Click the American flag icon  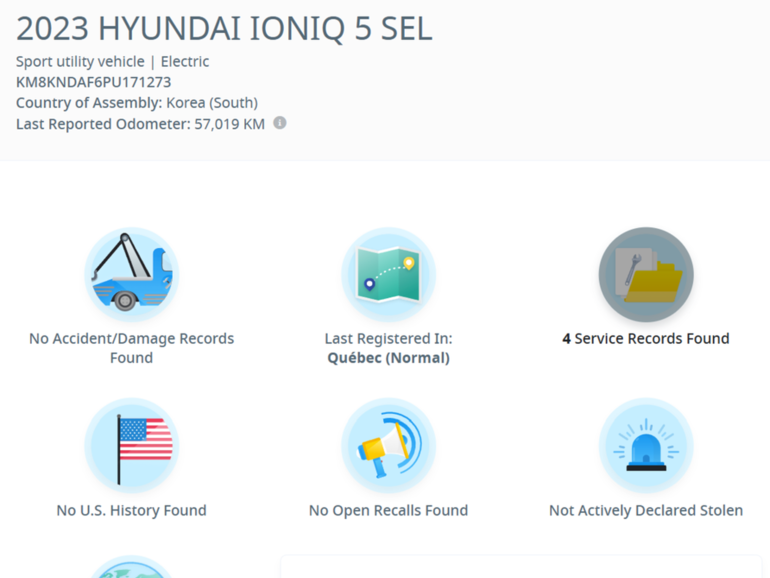pos(131,445)
